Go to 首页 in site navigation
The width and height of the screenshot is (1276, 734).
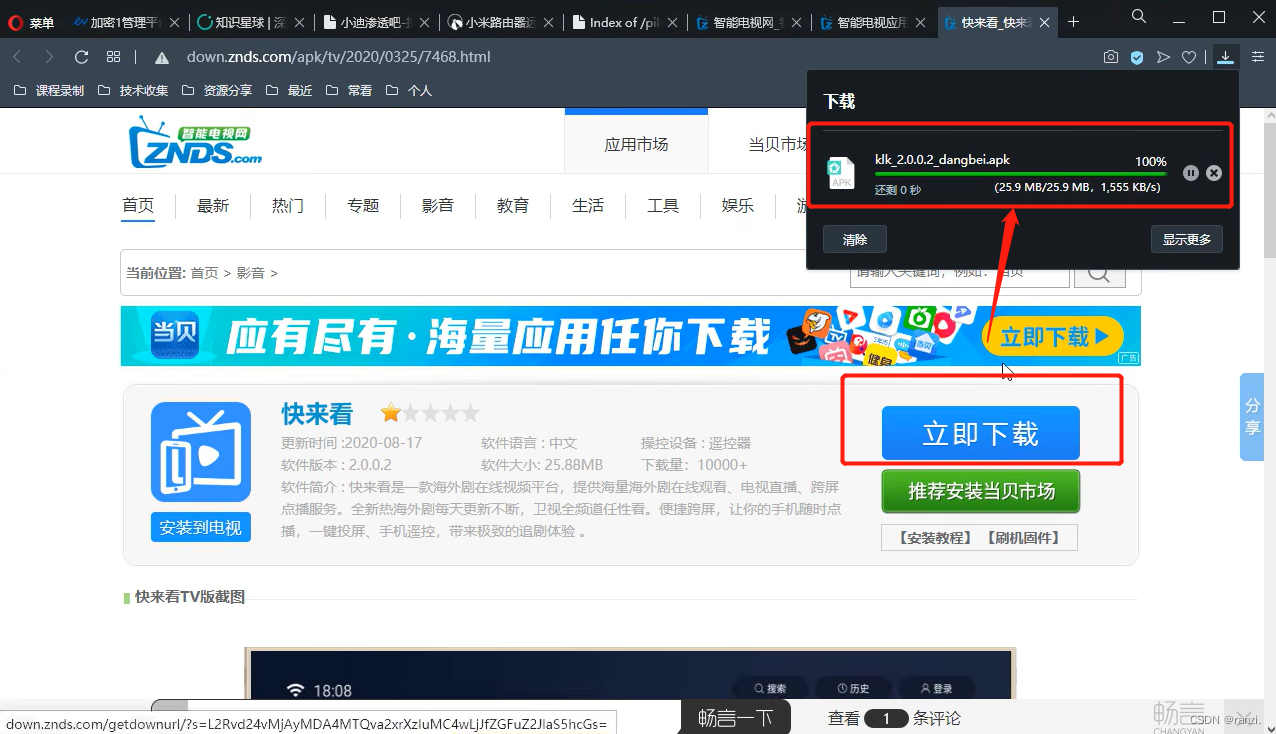click(x=138, y=205)
